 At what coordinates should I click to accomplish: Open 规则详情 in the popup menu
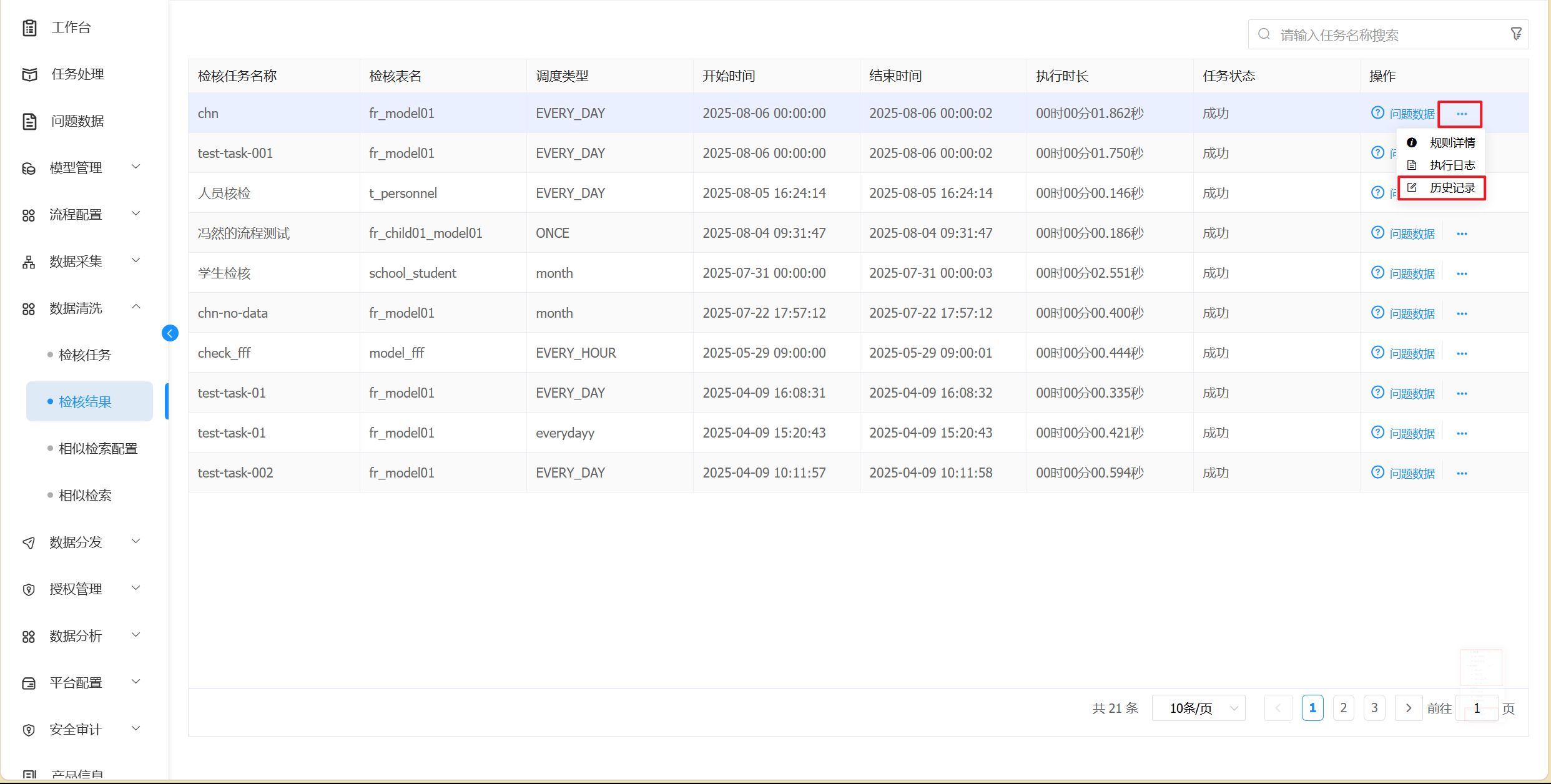pos(1451,143)
